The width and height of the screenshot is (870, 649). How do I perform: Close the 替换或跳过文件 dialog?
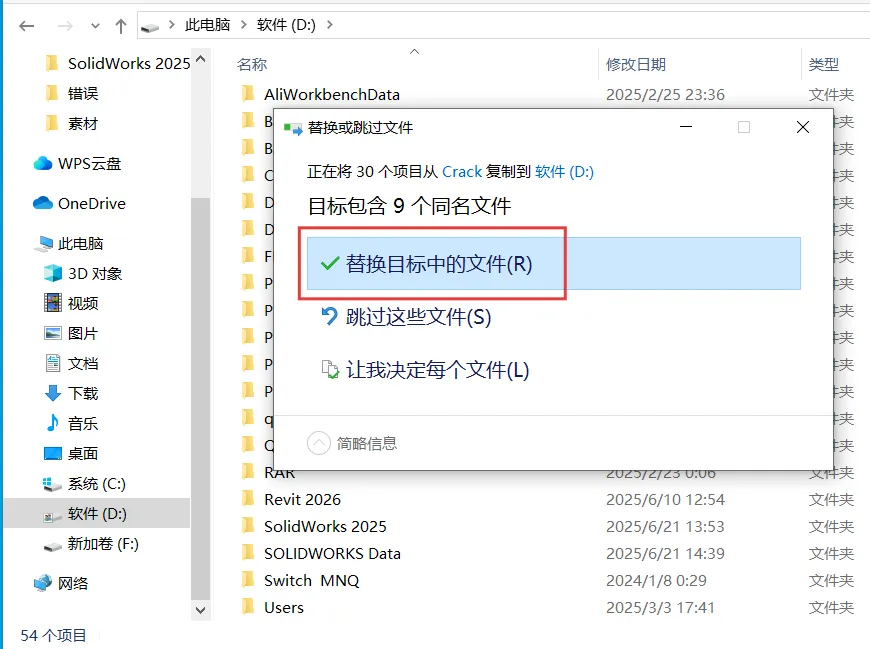(802, 127)
